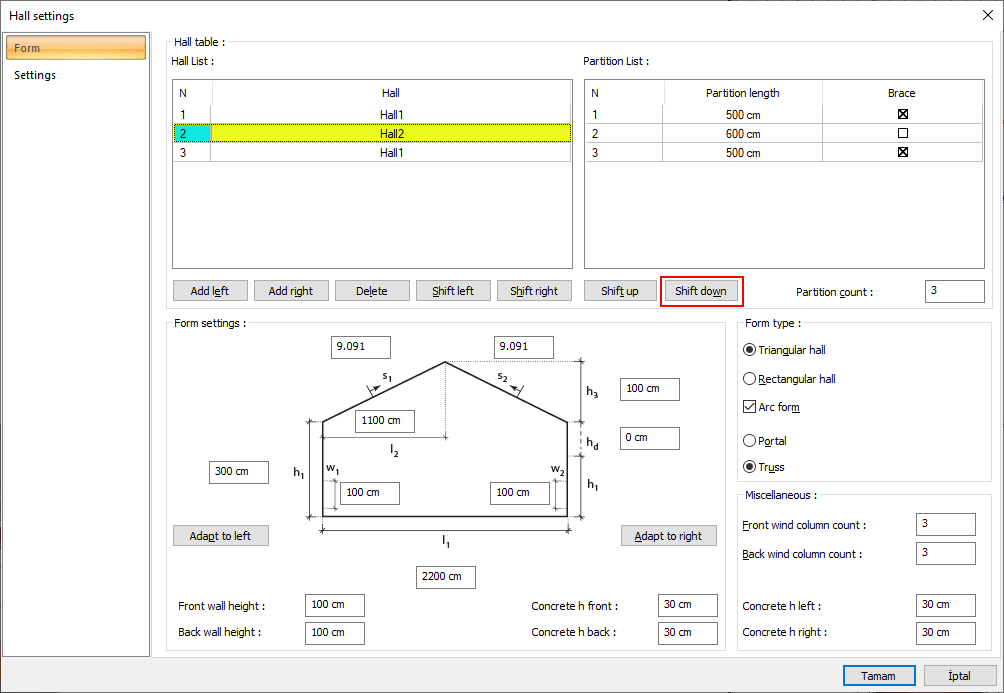Click the Partition count input field

point(954,291)
